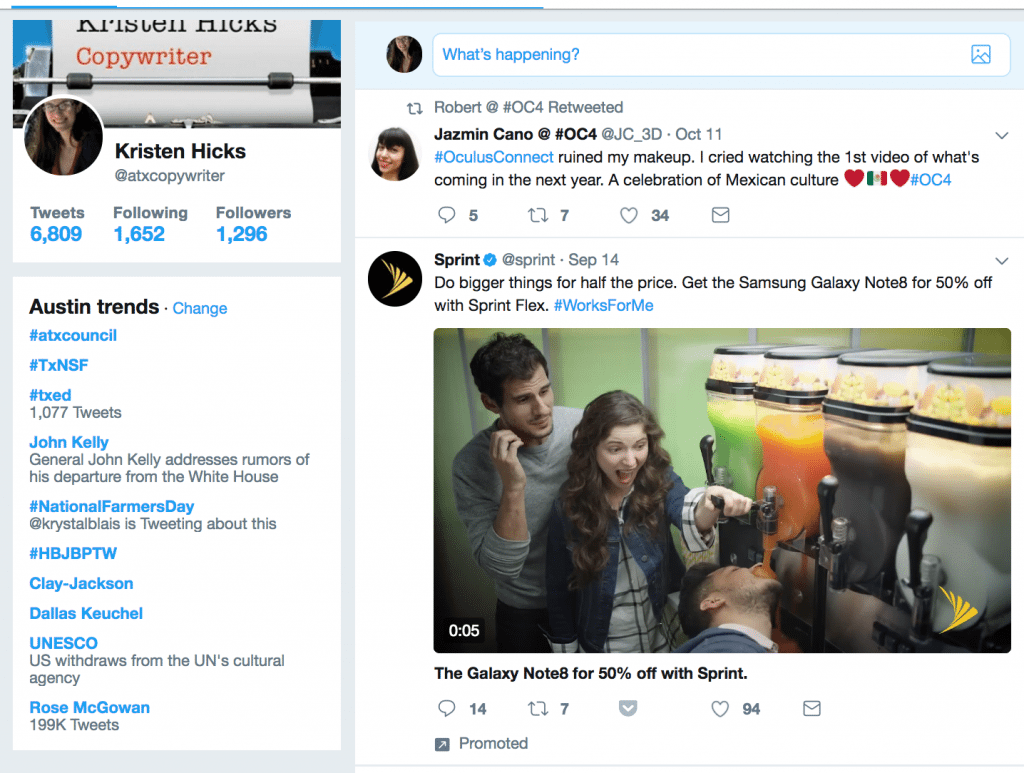
Task: Open the photo upload icon in the compose box
Action: pos(981,54)
